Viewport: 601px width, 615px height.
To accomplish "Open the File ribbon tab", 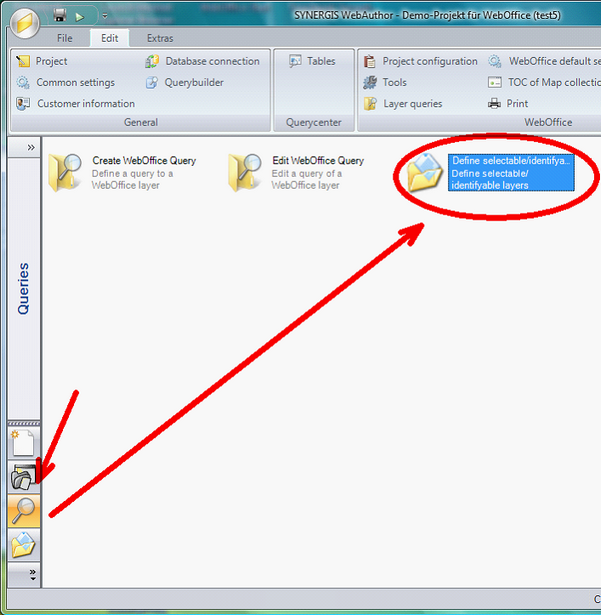I will coord(65,38).
